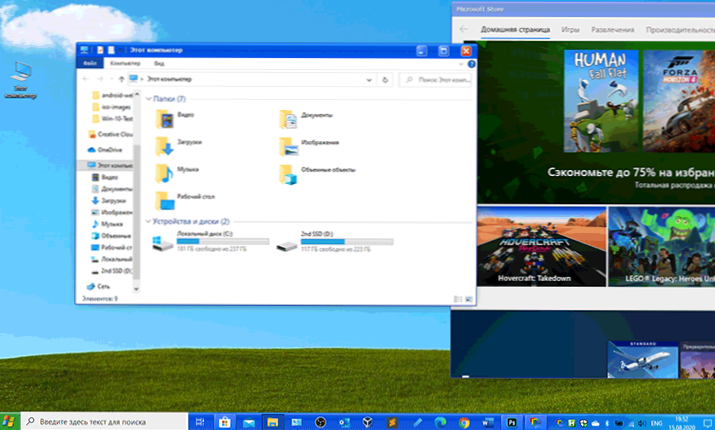Image resolution: width=715 pixels, height=430 pixels.
Task: Open the Документы folder
Action: click(306, 119)
